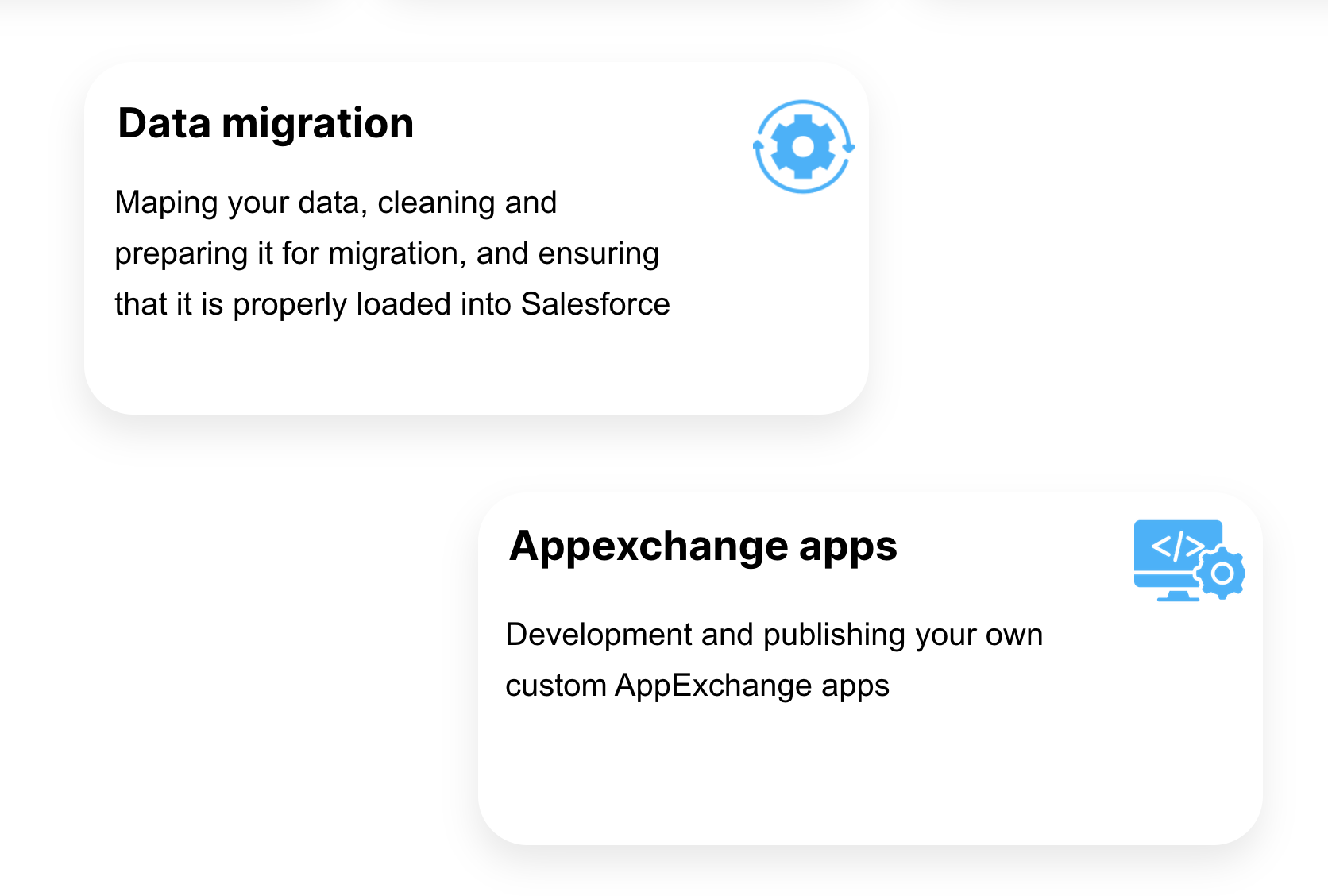Image resolution: width=1328 pixels, height=896 pixels.
Task: Click empty space inside Data migration card bottom
Action: point(477,369)
